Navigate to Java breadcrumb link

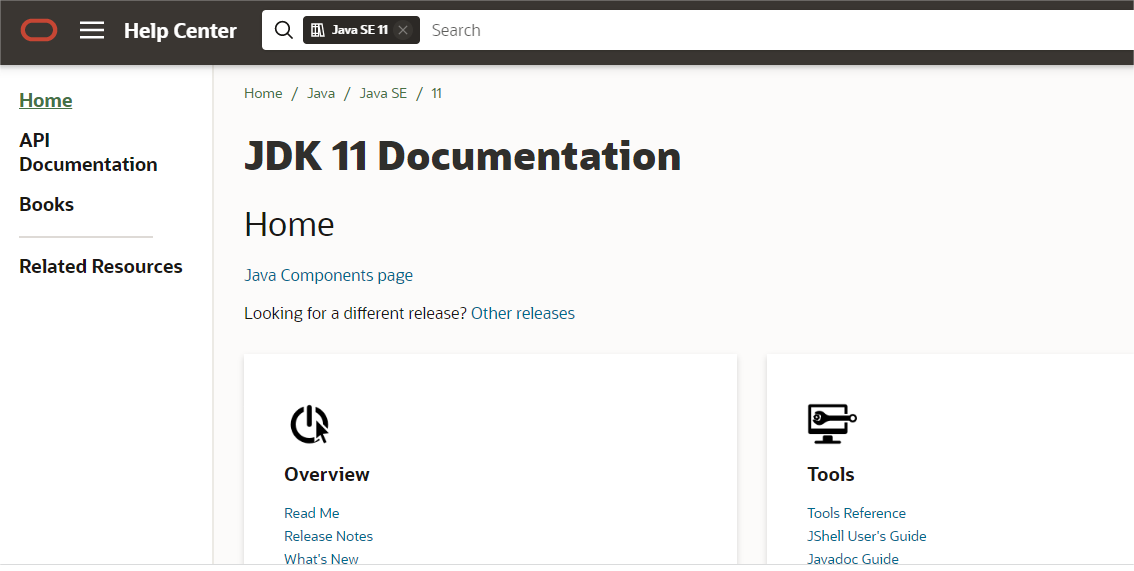321,93
